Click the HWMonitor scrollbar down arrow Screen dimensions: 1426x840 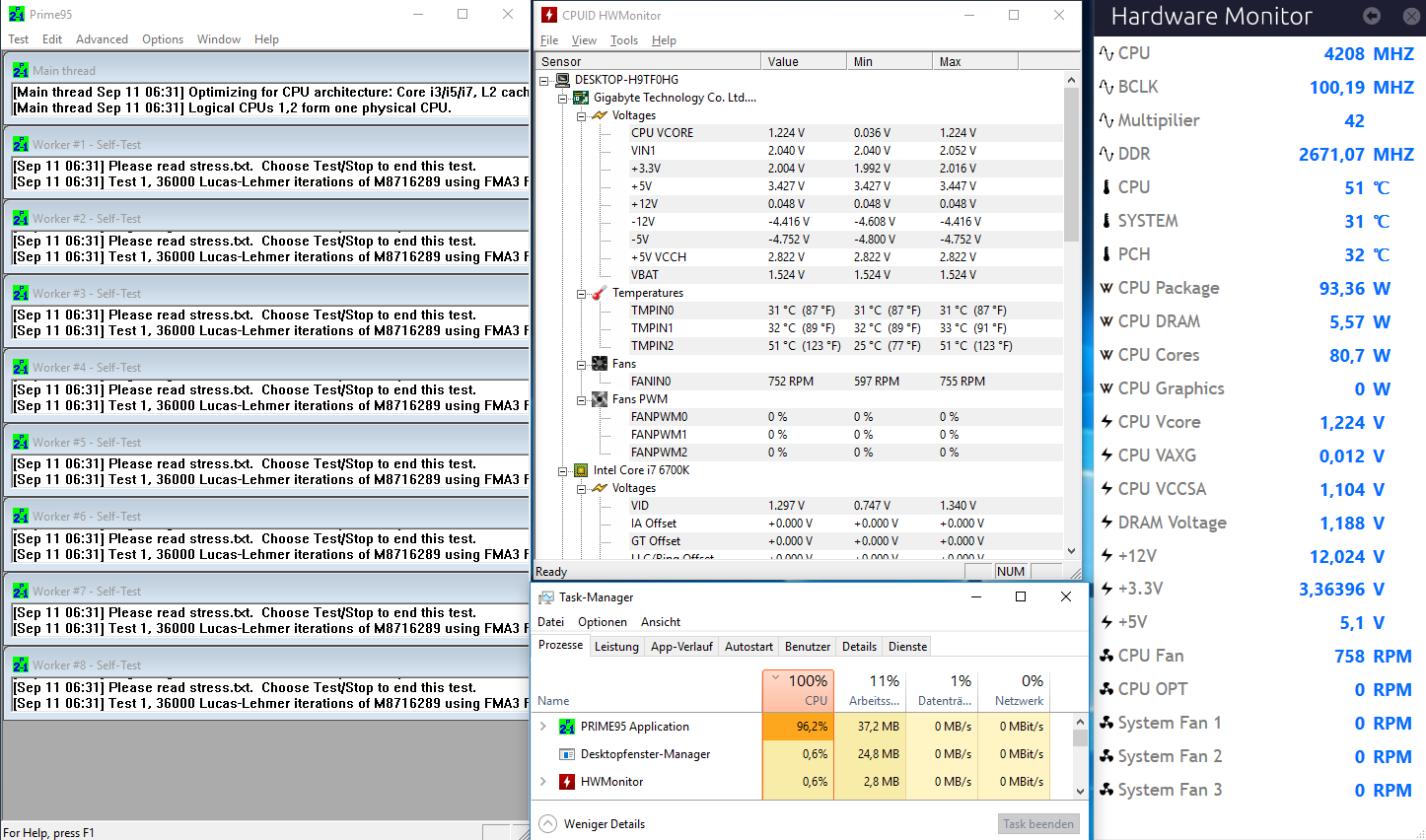click(x=1072, y=552)
